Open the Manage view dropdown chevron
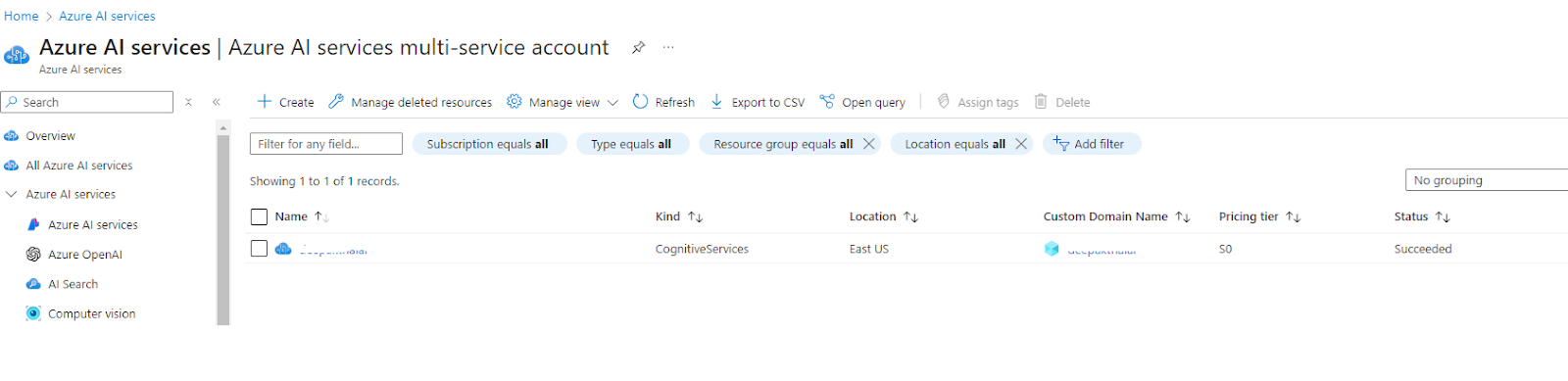Viewport: 1568px width, 381px height. pyautogui.click(x=612, y=102)
